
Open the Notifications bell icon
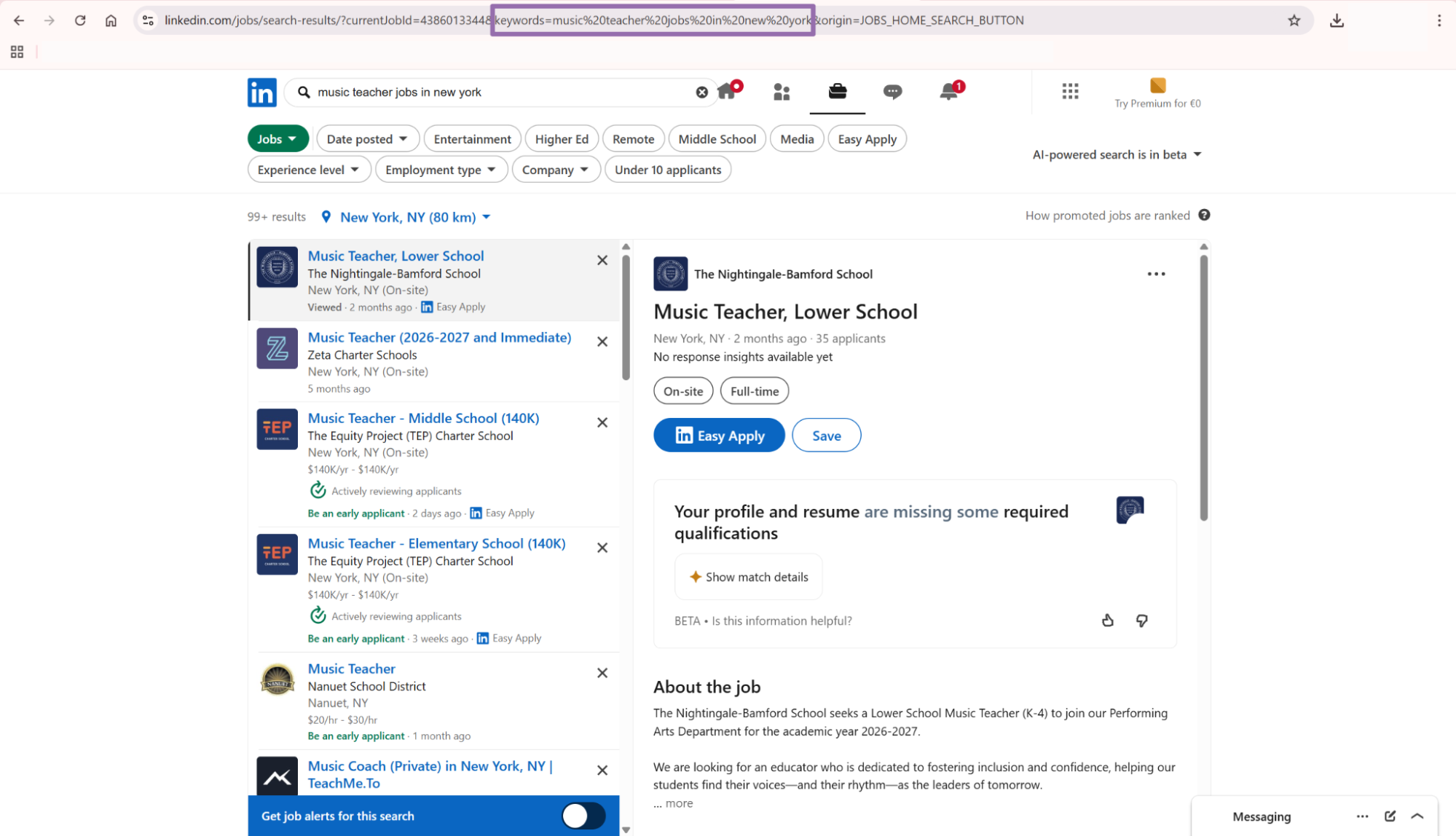point(948,92)
